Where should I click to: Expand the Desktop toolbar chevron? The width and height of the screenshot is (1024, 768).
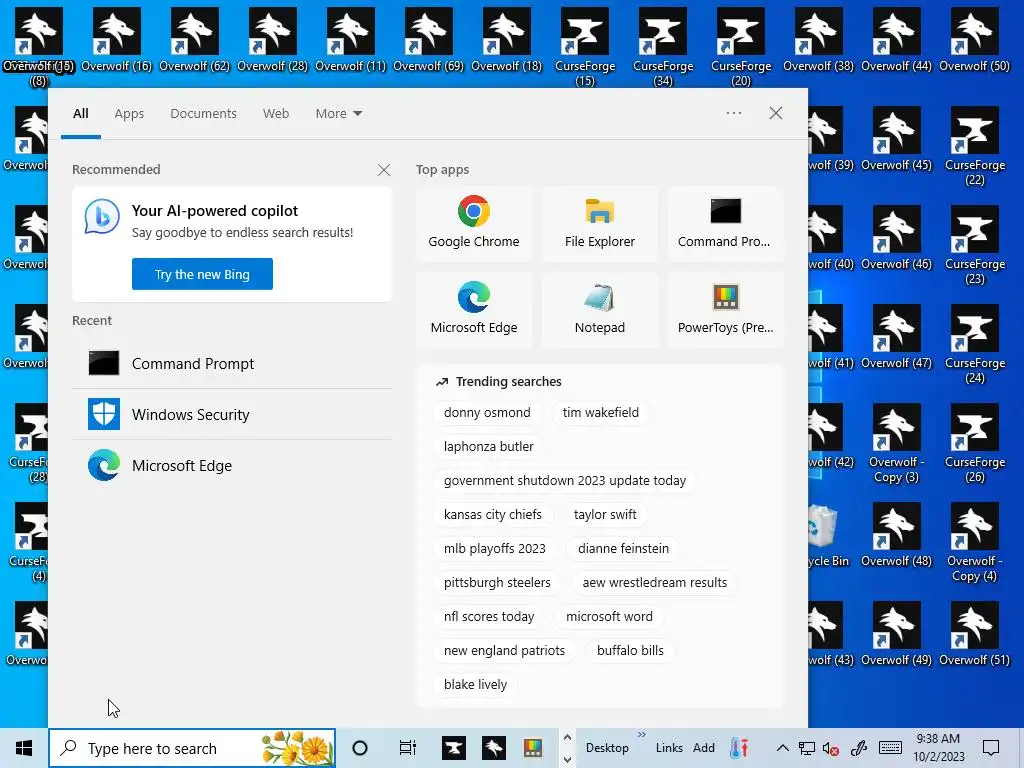coord(641,734)
